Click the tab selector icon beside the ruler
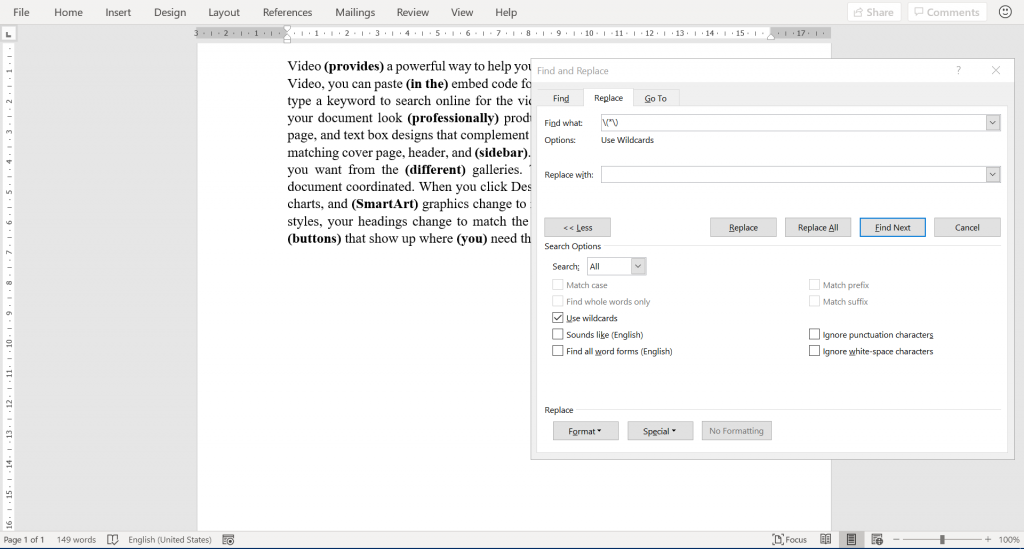1024x549 pixels. point(9,33)
